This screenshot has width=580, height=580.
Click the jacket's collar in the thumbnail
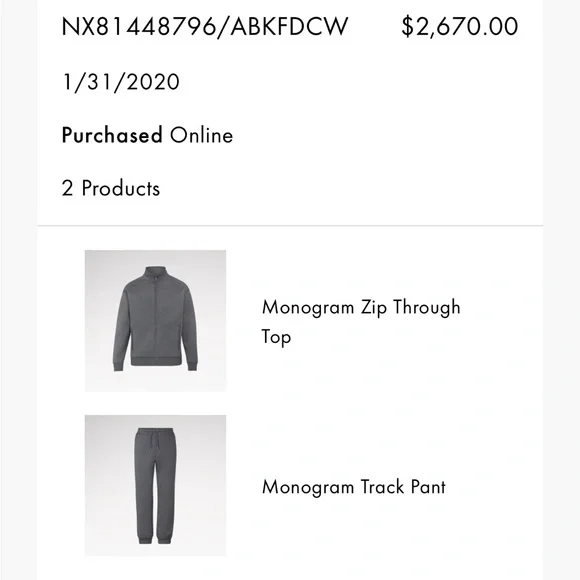155,272
